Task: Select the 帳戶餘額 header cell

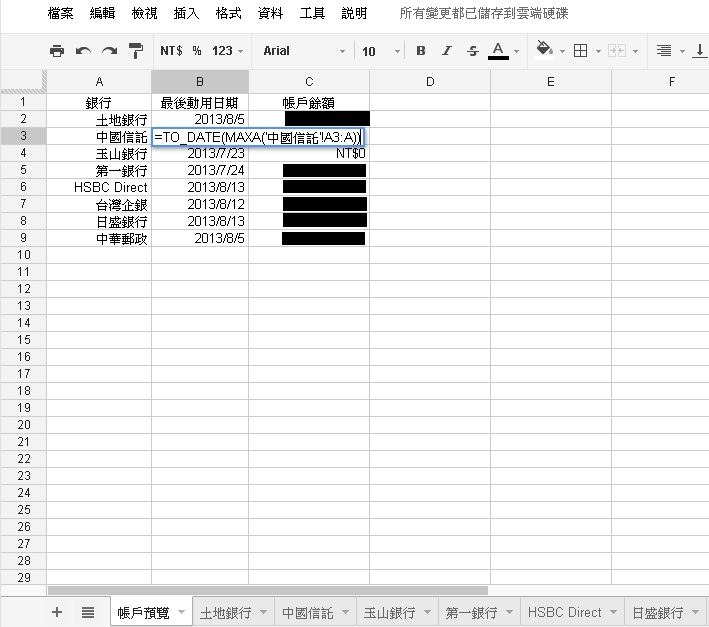Action: (309, 103)
